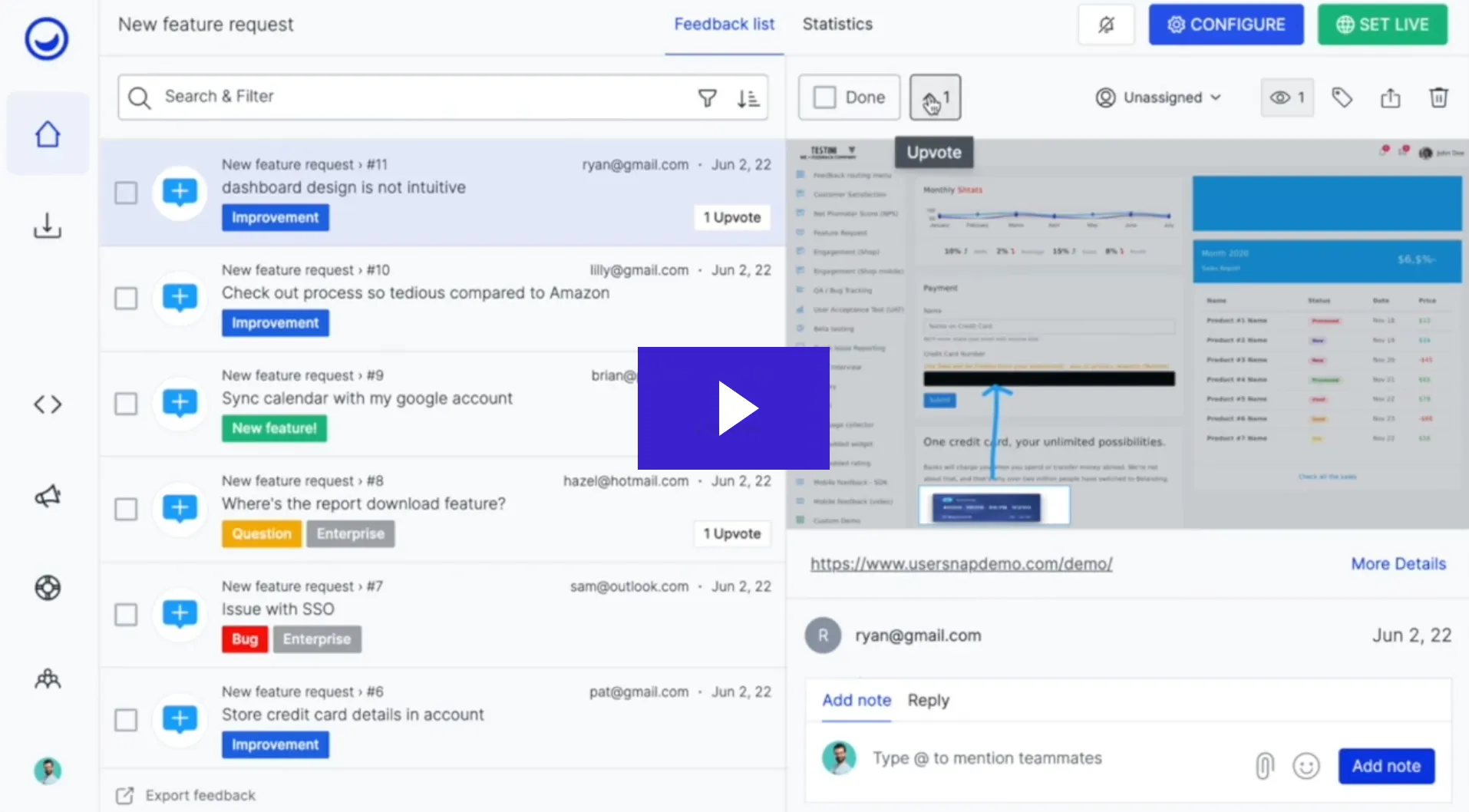This screenshot has height=812, width=1469.
Task: Click the feedback icon for request #7
Action: (x=180, y=614)
